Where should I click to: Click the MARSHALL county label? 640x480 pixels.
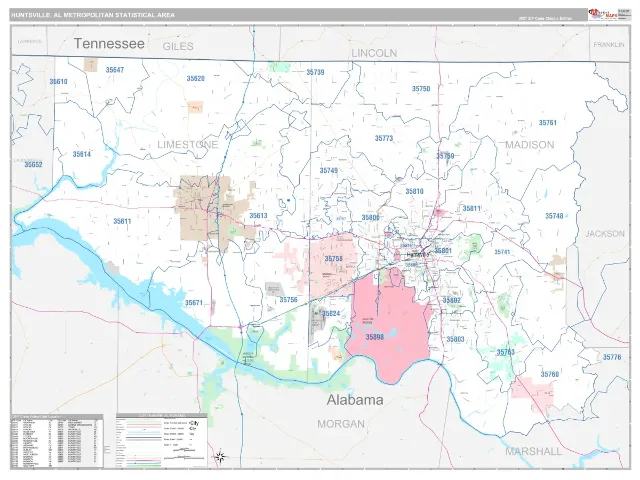click(533, 451)
